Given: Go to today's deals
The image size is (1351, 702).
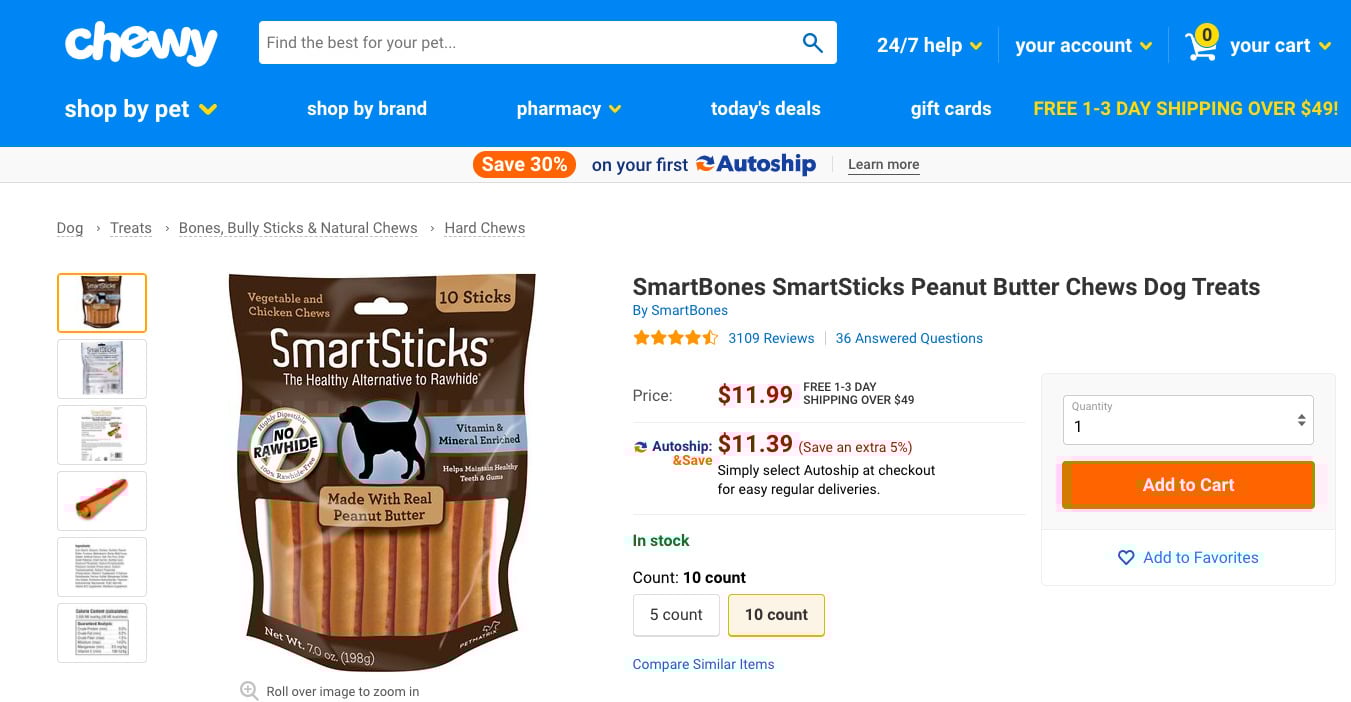Looking at the screenshot, I should [765, 109].
